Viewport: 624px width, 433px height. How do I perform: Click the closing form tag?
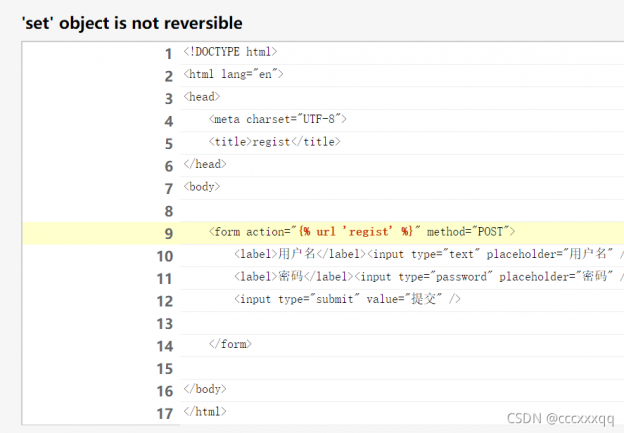tap(230, 344)
